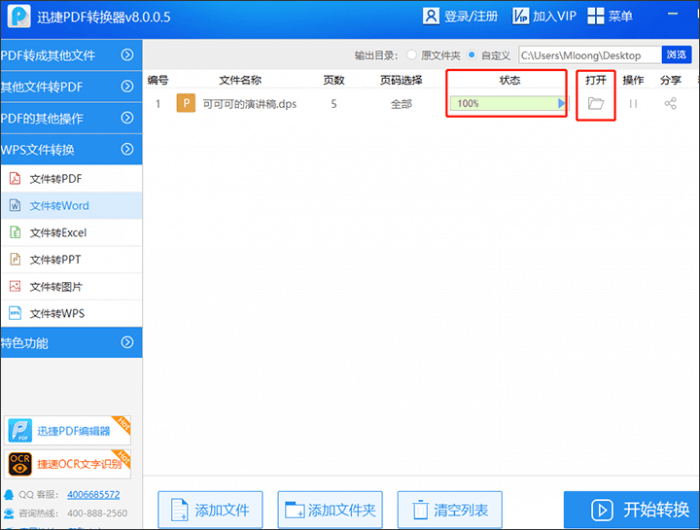
Task: Open 页码选择 全部 for the dps file
Action: 401,104
